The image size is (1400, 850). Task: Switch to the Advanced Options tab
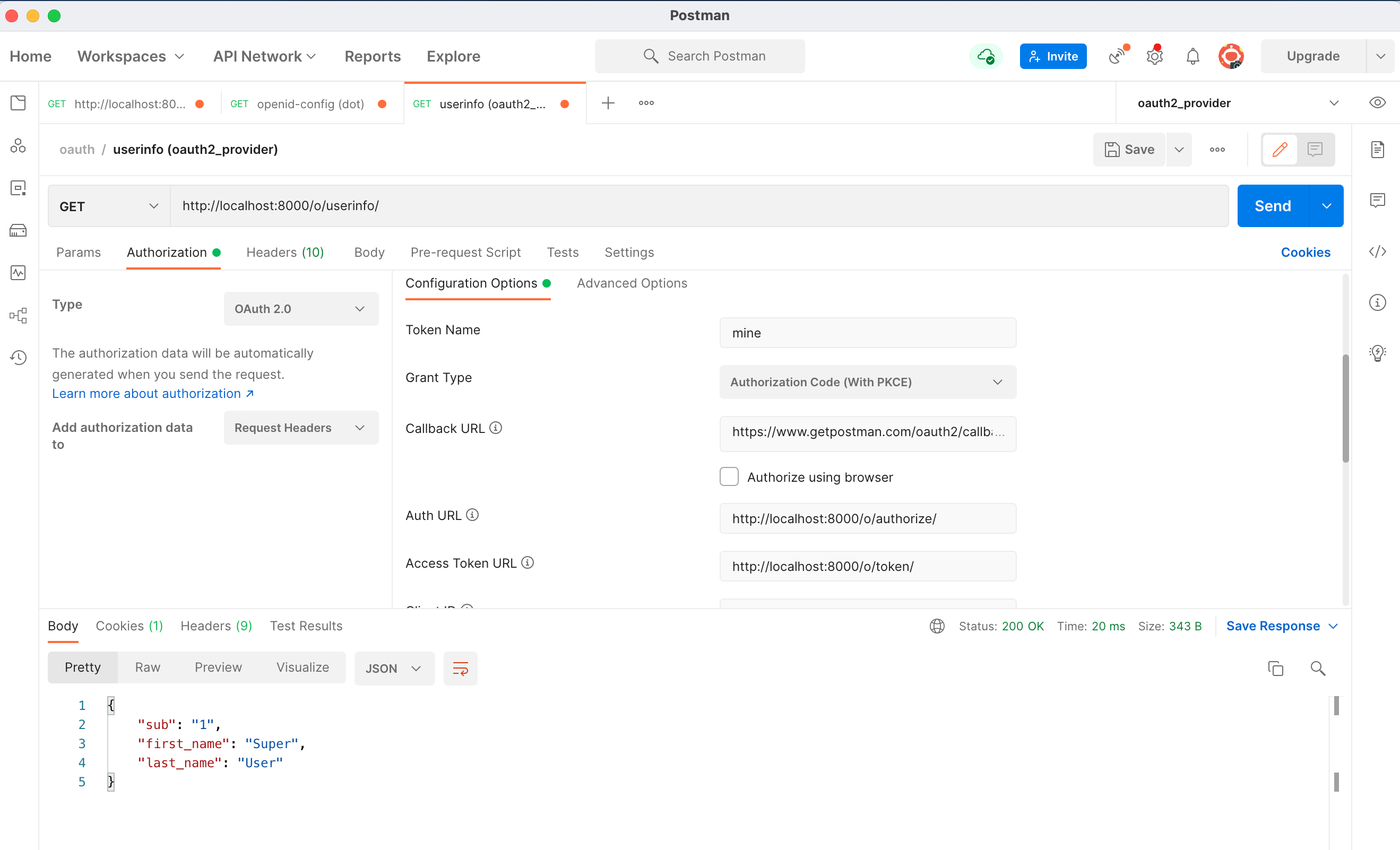(x=632, y=283)
